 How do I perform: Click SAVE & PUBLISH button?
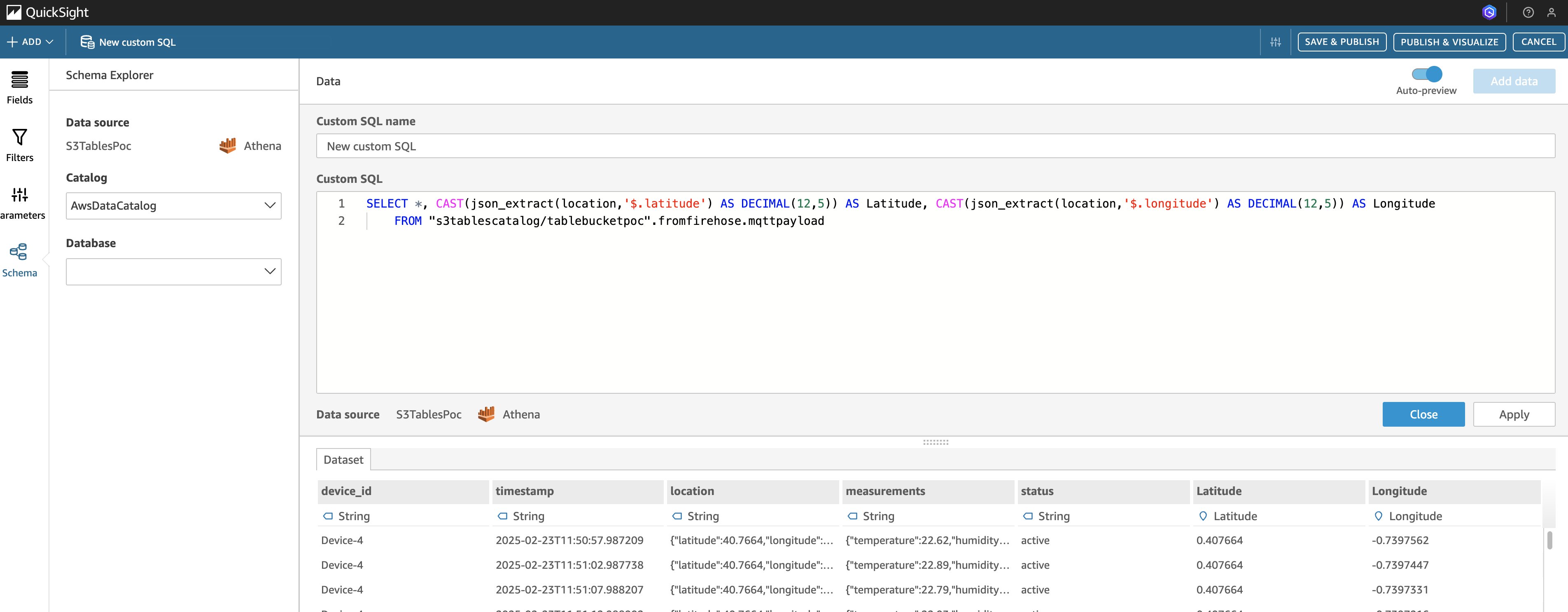(1342, 42)
